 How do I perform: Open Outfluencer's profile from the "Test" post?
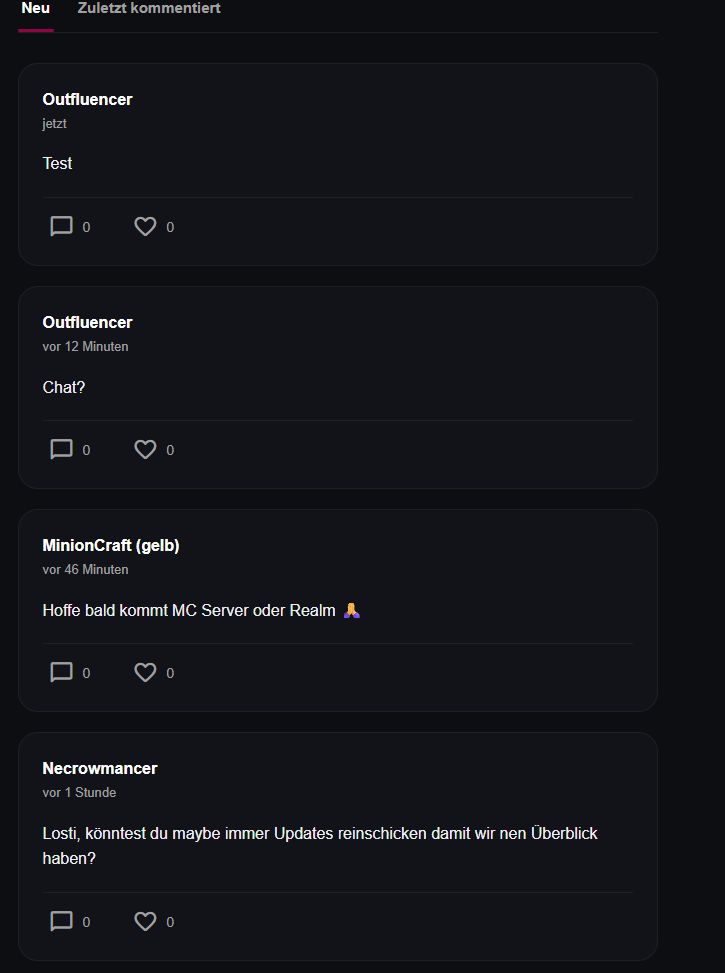coord(87,99)
